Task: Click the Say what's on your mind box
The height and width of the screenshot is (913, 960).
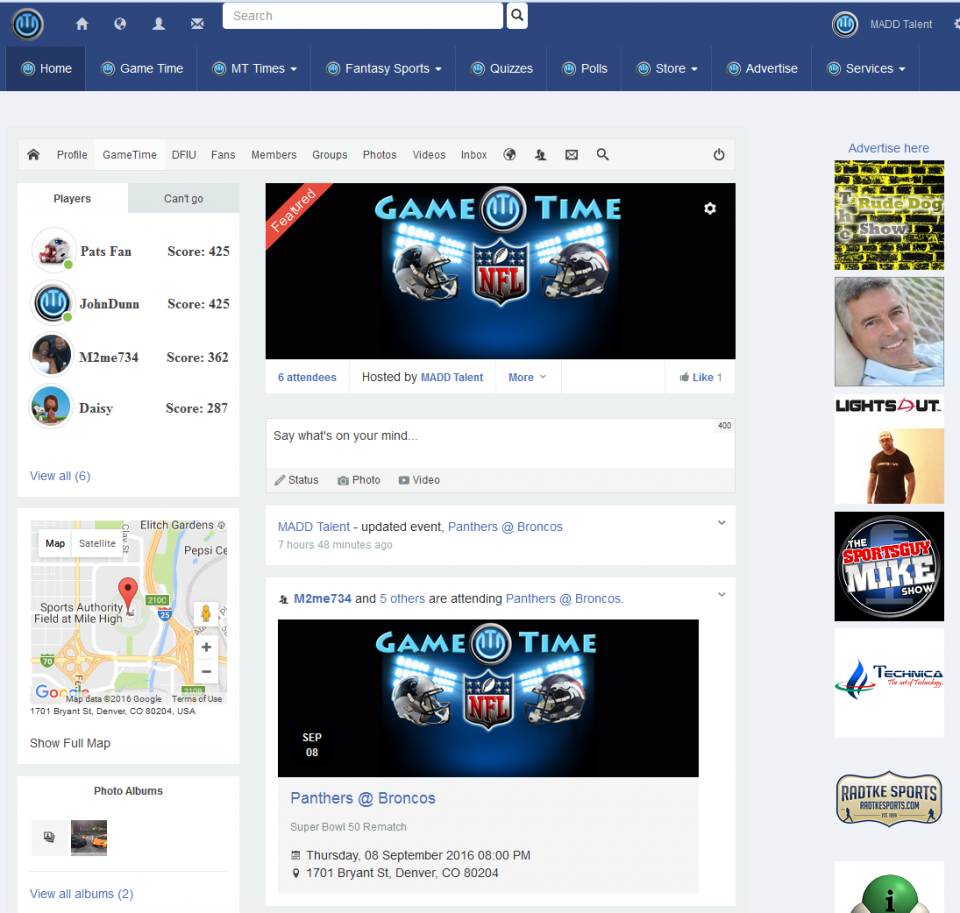Action: (x=500, y=444)
